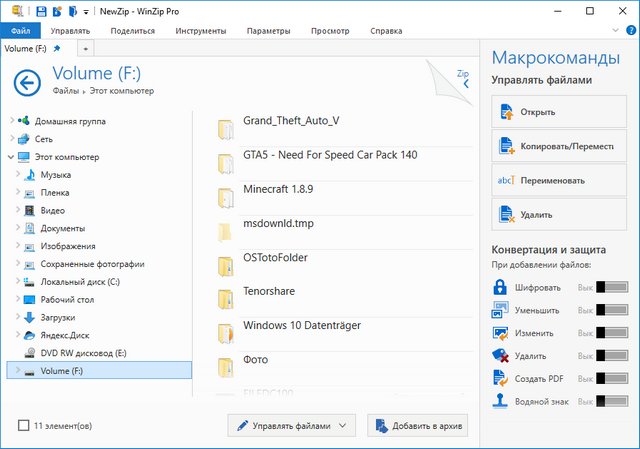Click the save icon in title bar

(41, 11)
